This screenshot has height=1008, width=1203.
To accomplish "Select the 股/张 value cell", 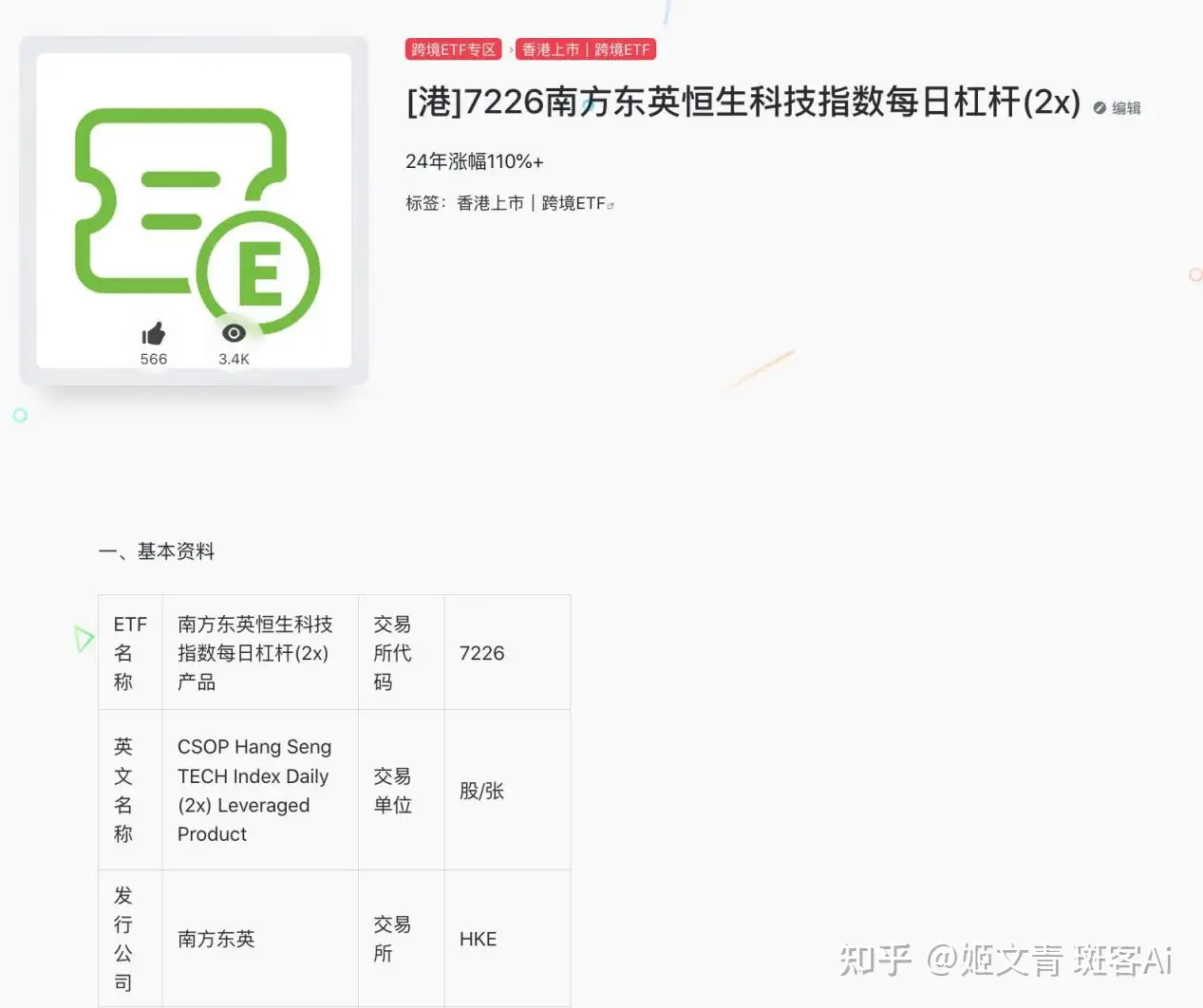I will click(x=507, y=790).
